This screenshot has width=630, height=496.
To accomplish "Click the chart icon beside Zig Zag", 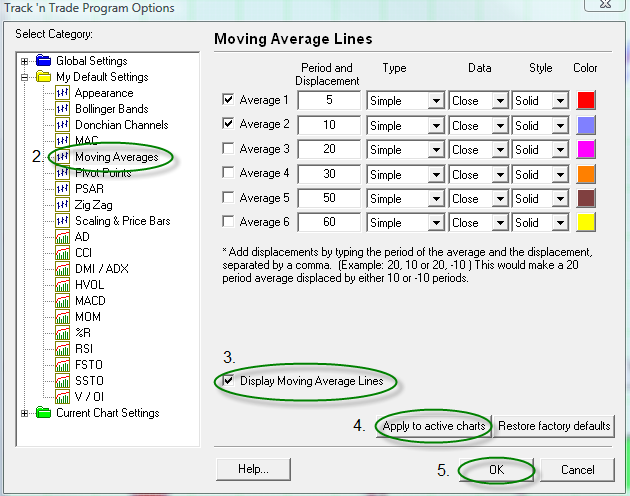I will click(x=62, y=205).
